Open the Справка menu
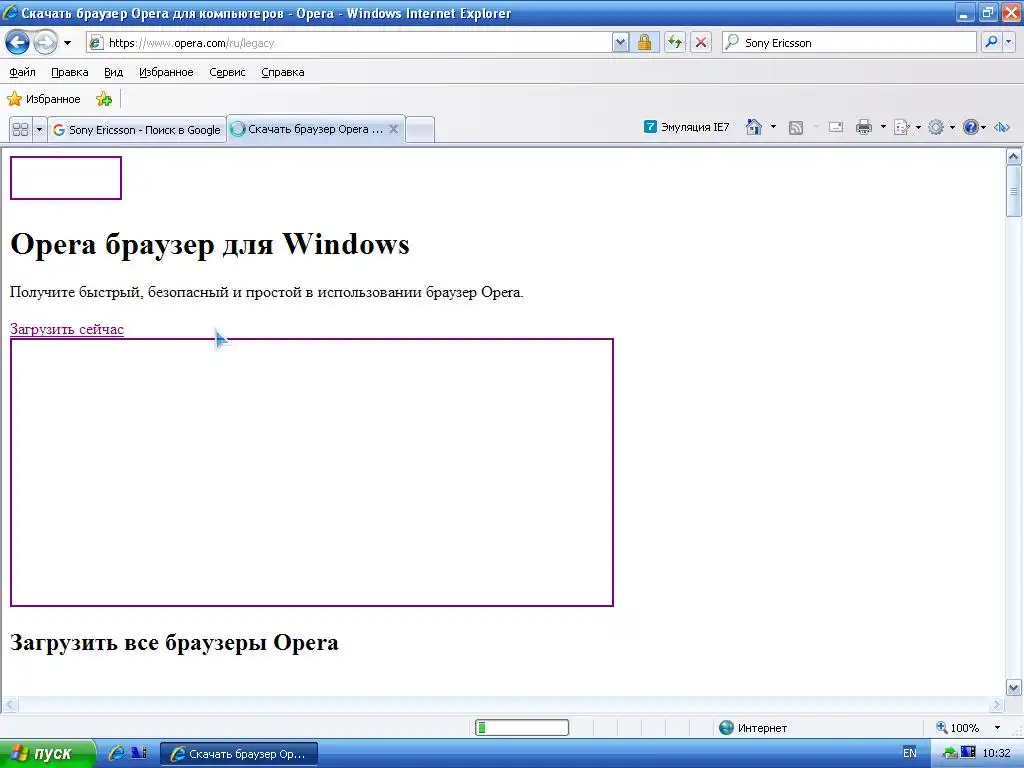Image resolution: width=1024 pixels, height=768 pixels. point(283,72)
